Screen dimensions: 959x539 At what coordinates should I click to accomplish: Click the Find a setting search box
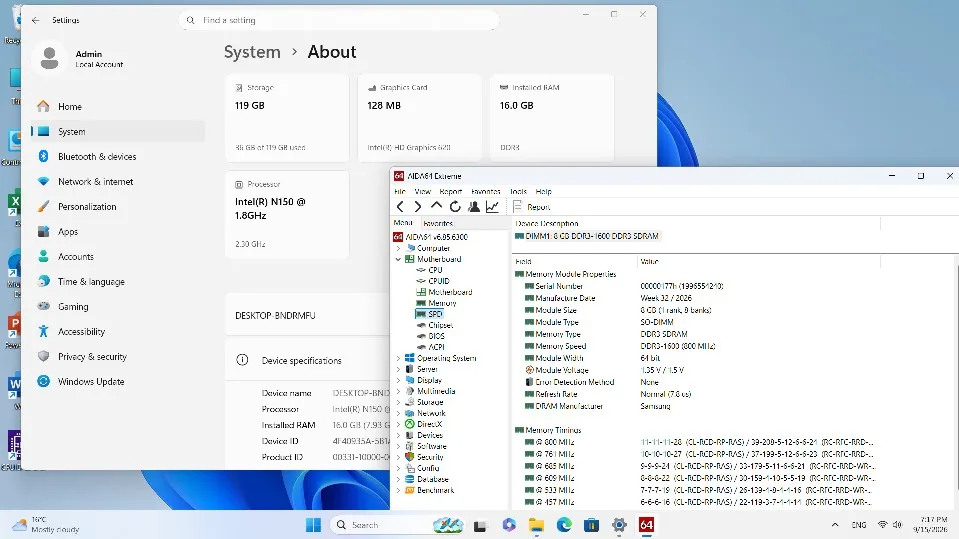(339, 20)
